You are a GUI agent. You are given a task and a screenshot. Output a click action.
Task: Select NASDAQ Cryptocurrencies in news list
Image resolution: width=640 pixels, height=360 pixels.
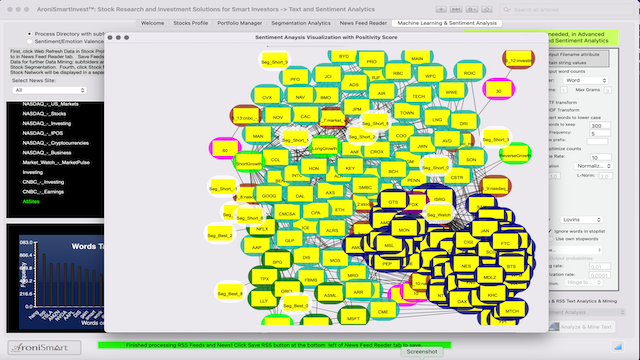pos(56,143)
